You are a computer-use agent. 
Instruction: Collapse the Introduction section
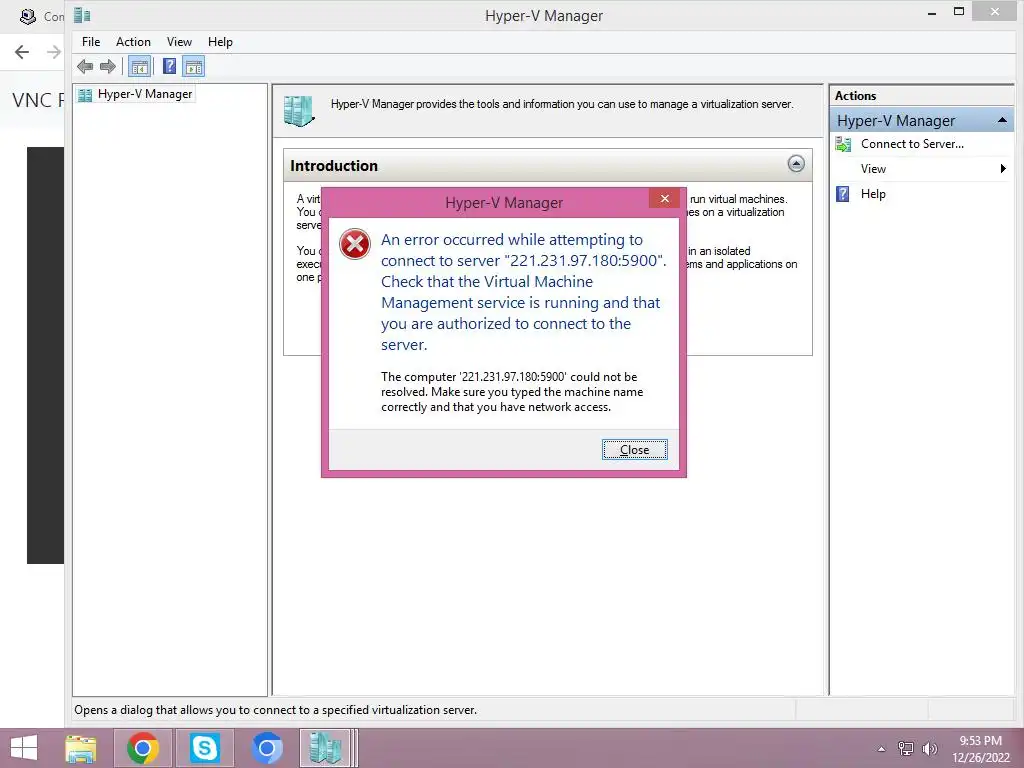coord(795,164)
